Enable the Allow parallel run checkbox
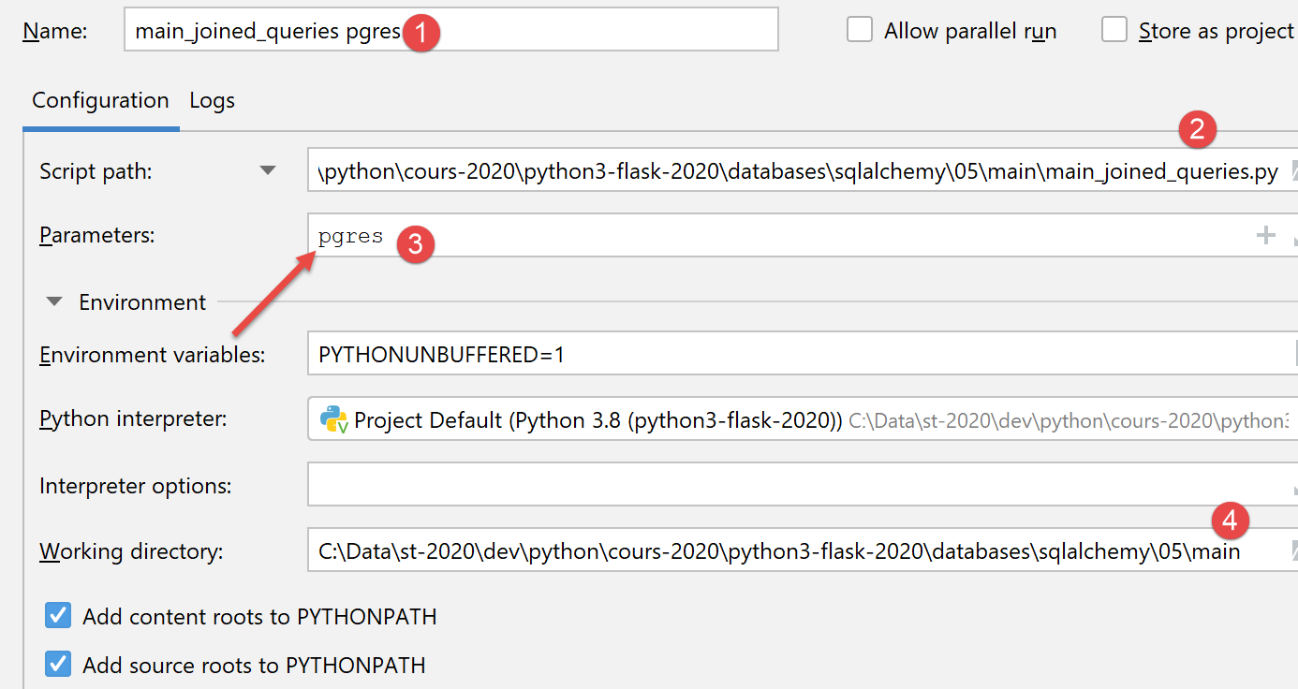This screenshot has width=1298, height=689. point(859,30)
